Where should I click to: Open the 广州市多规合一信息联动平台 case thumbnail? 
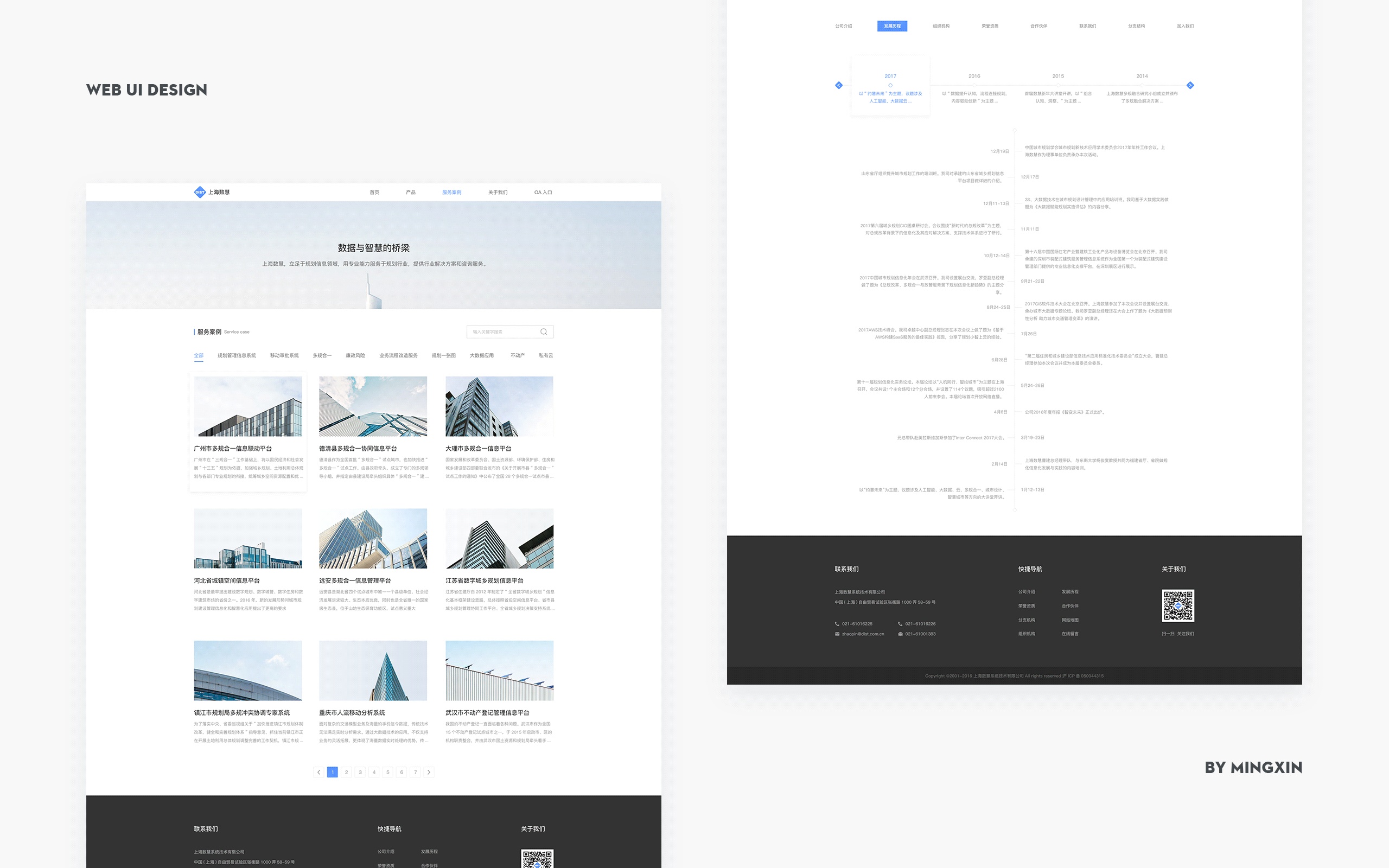click(x=248, y=406)
